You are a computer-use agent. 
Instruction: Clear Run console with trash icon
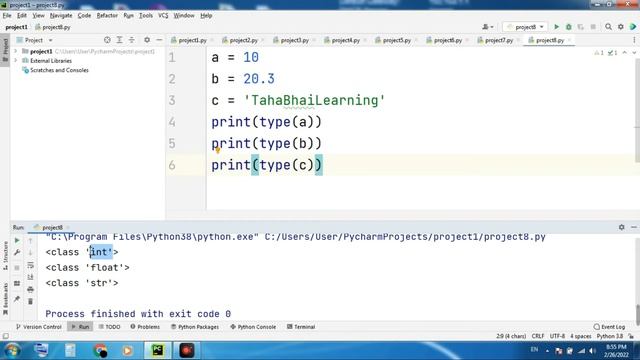[x=30, y=302]
